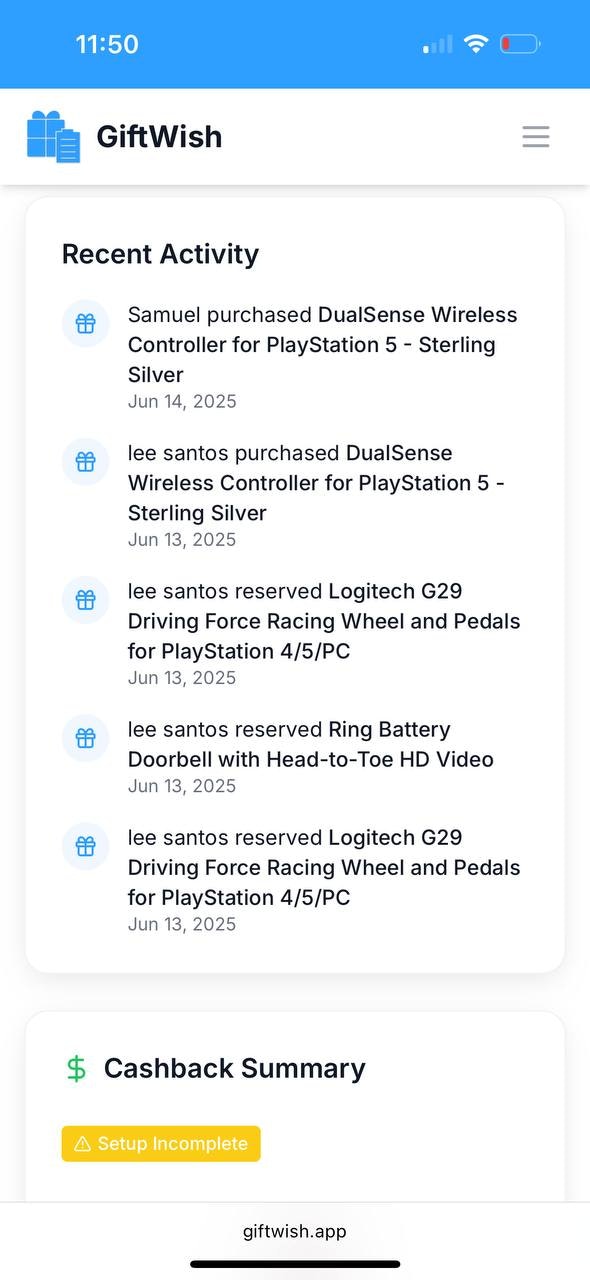The width and height of the screenshot is (590, 1280).
Task: Open the hamburger navigation menu
Action: tap(536, 137)
